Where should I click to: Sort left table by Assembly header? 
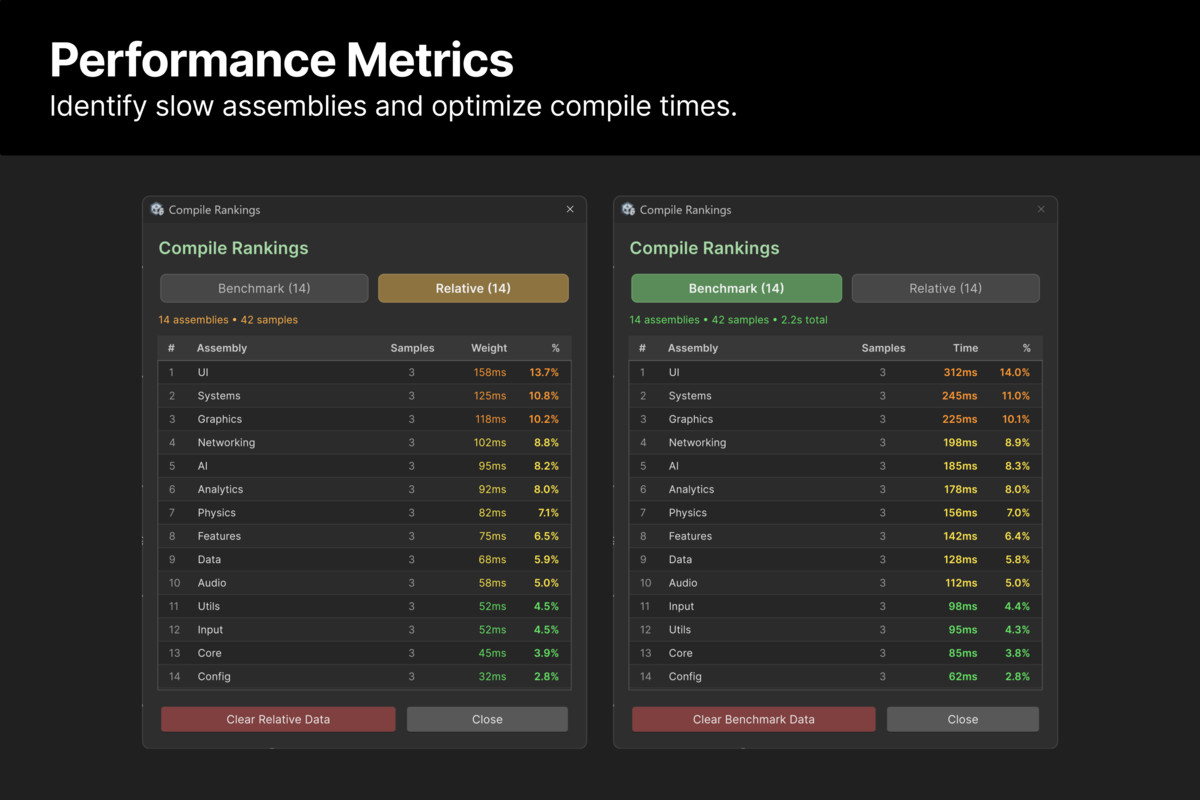(x=222, y=348)
